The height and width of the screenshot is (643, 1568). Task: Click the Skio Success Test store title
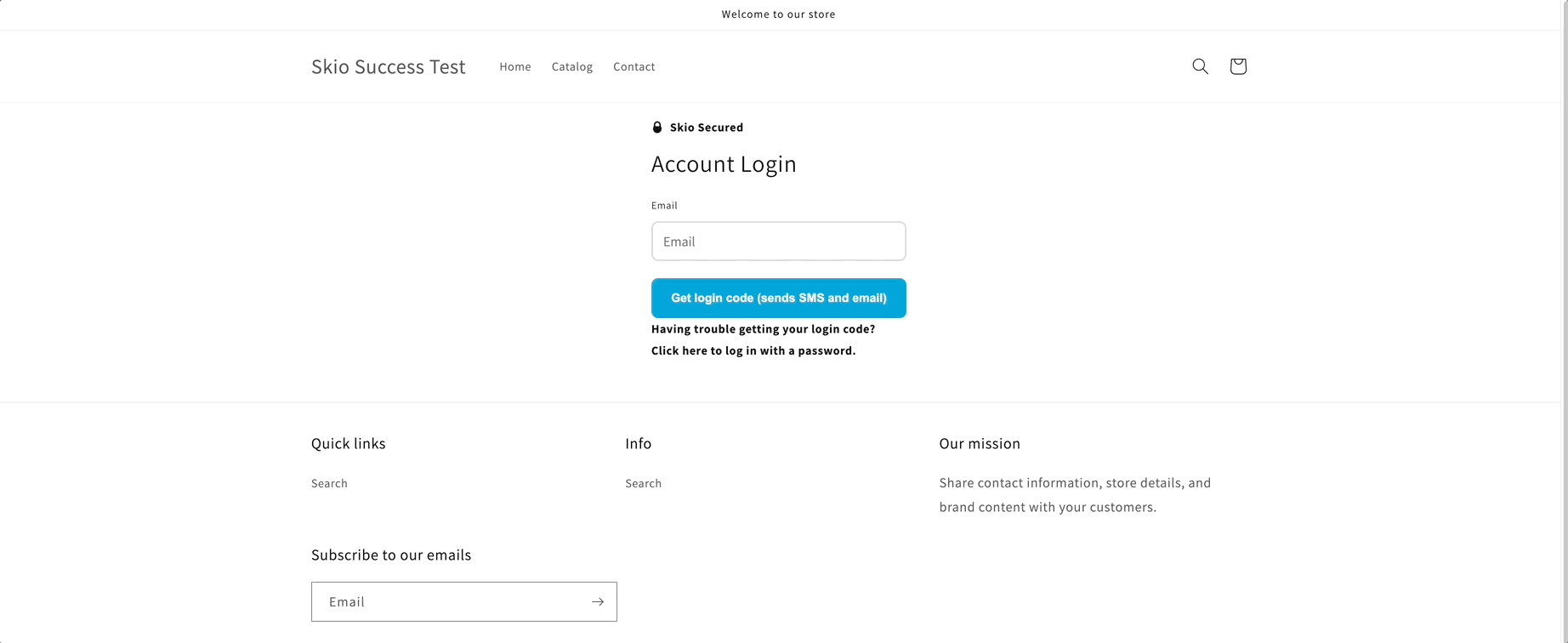[389, 66]
